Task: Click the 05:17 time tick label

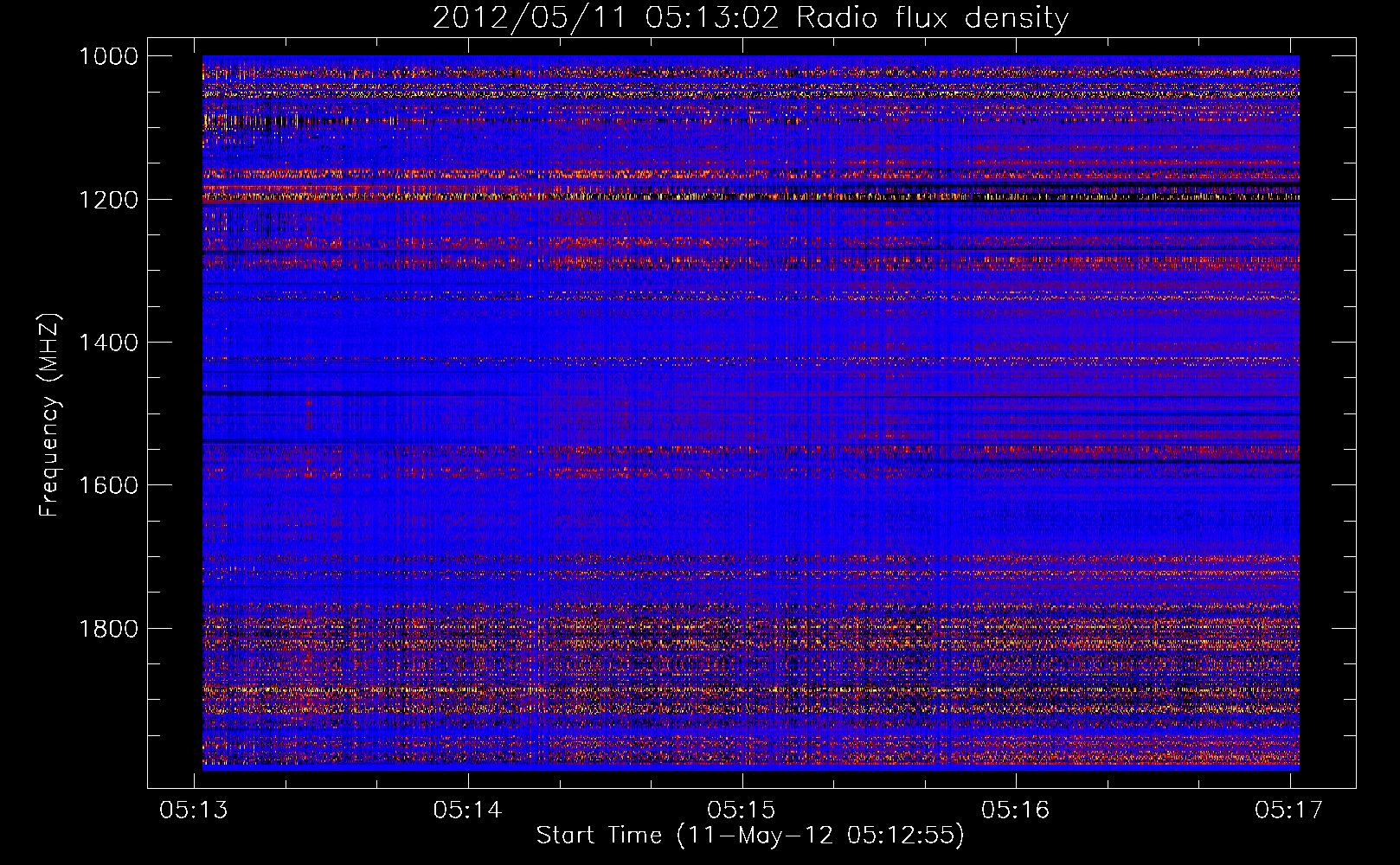Action: 1289,810
